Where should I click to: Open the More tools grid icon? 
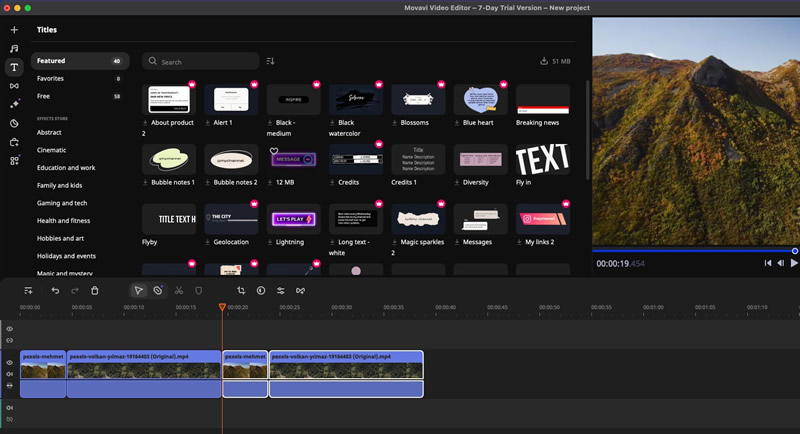14,161
